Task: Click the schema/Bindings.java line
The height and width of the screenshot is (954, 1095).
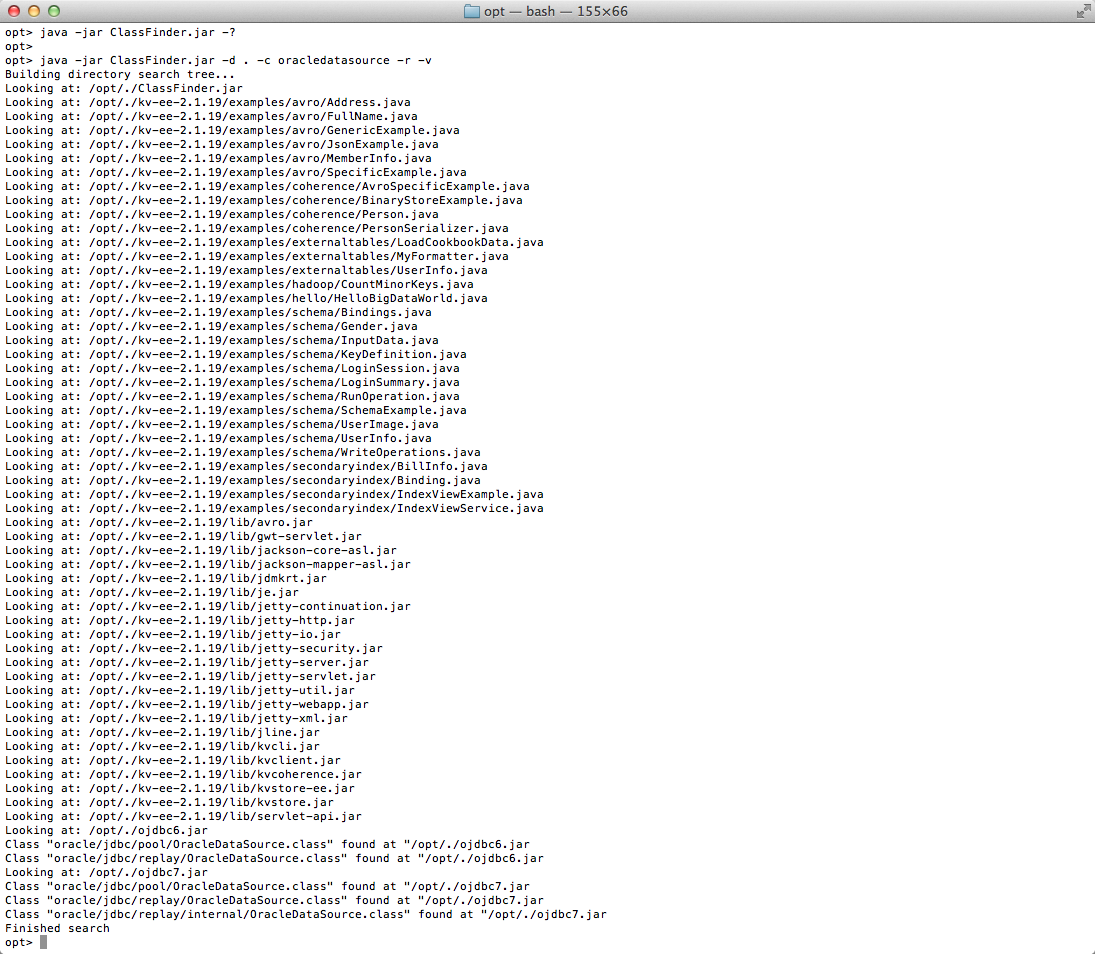Action: tap(218, 312)
